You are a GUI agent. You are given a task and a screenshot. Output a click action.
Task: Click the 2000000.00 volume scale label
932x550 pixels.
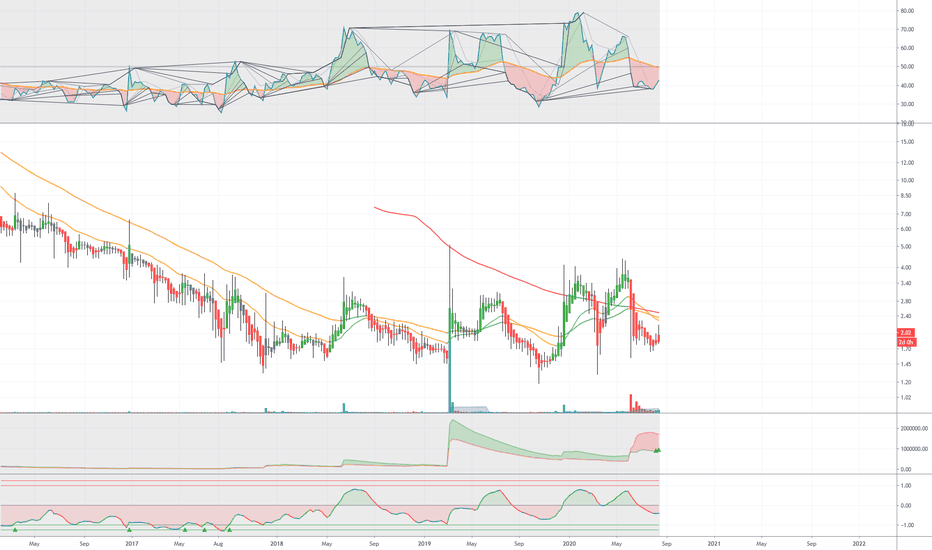tap(914, 428)
